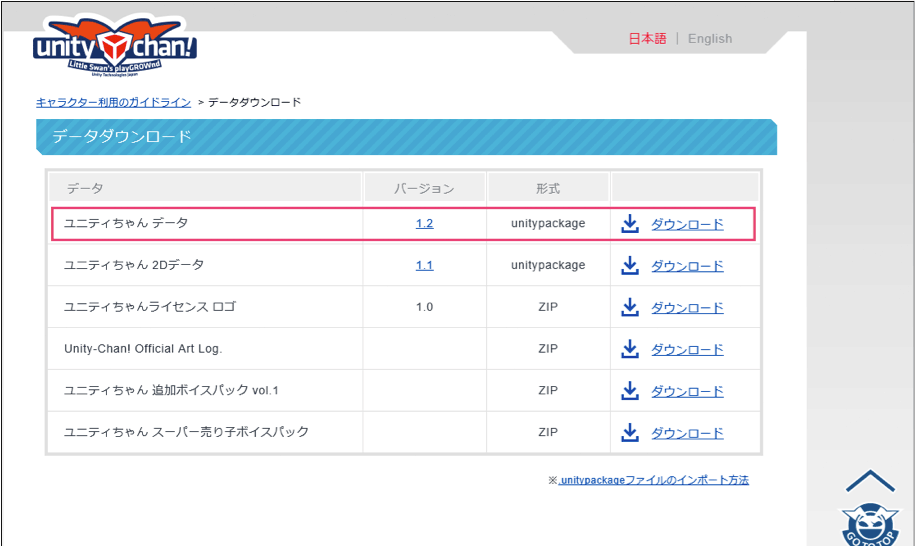Select Unity-Chan! Official Art Log. row name
This screenshot has height=546, width=915.
tap(143, 349)
